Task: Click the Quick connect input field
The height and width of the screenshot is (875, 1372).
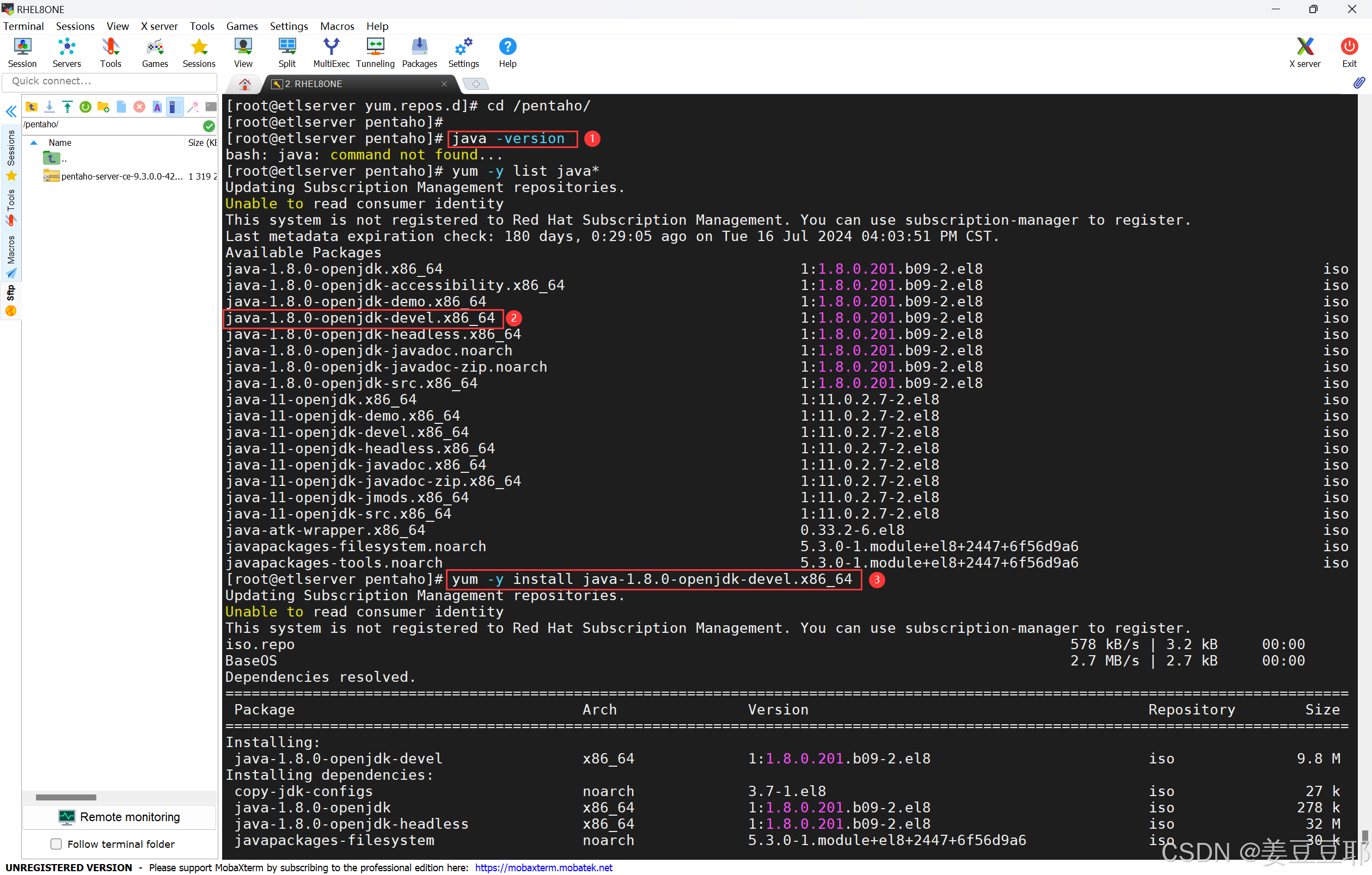Action: 109,82
